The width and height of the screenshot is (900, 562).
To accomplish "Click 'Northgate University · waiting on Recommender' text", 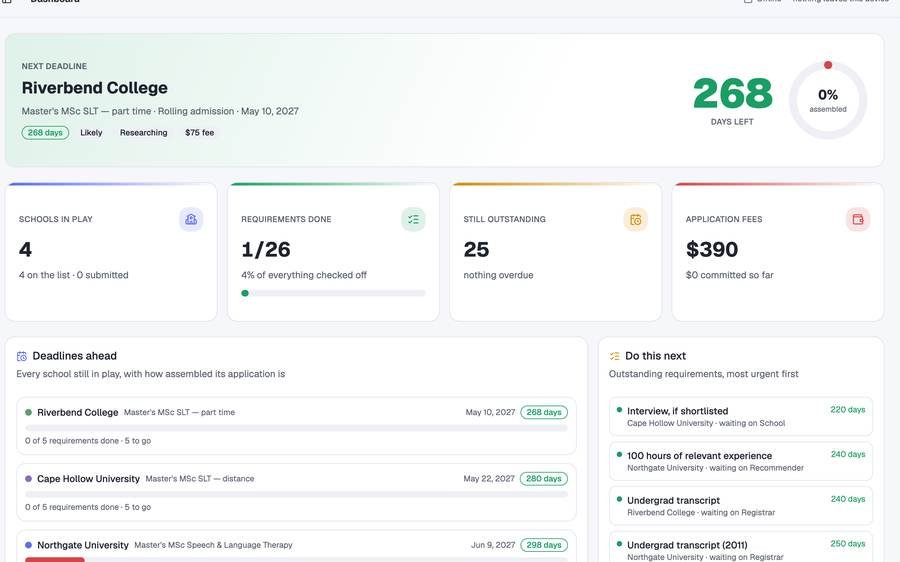I will point(715,468).
